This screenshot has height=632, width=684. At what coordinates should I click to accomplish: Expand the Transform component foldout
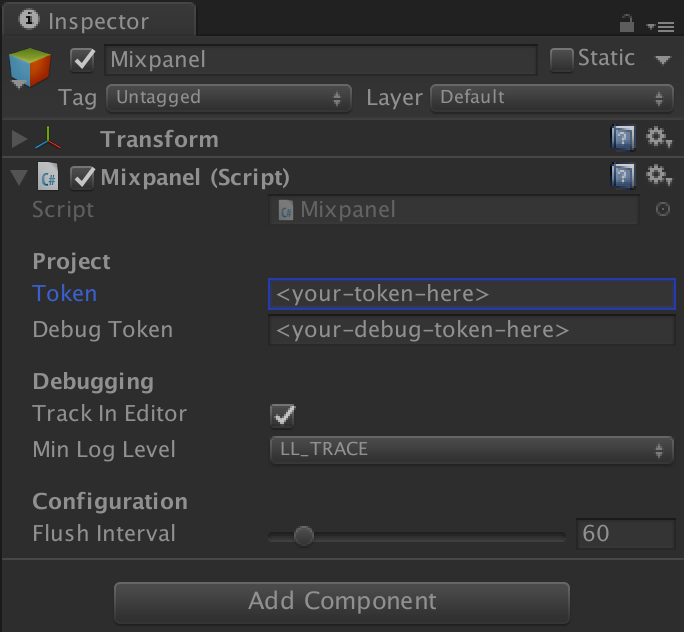(x=19, y=139)
